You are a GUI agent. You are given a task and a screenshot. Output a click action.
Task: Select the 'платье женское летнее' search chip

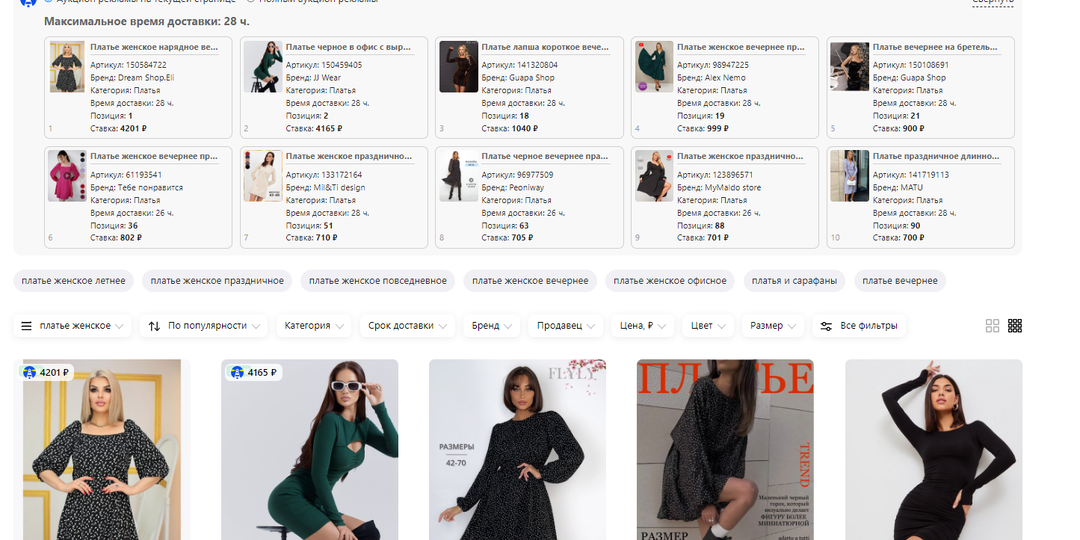tap(74, 281)
